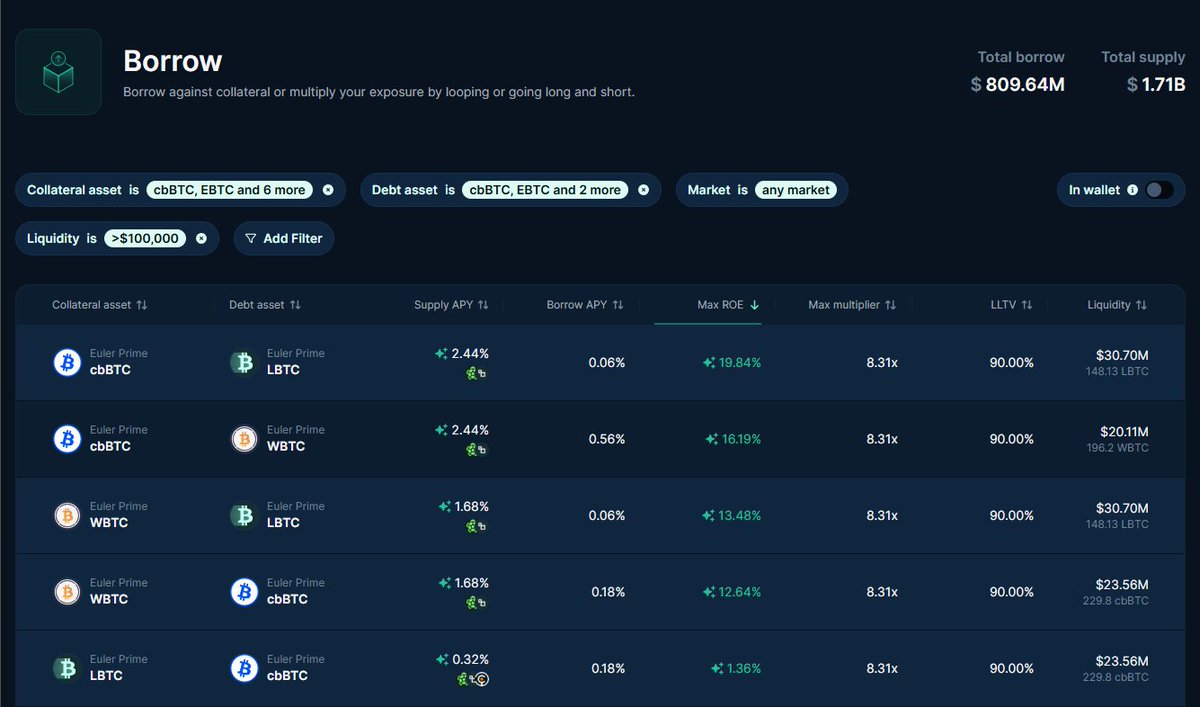
Task: Click cbBTC debt icon in WBTC/cbBTC row
Action: tap(244, 591)
